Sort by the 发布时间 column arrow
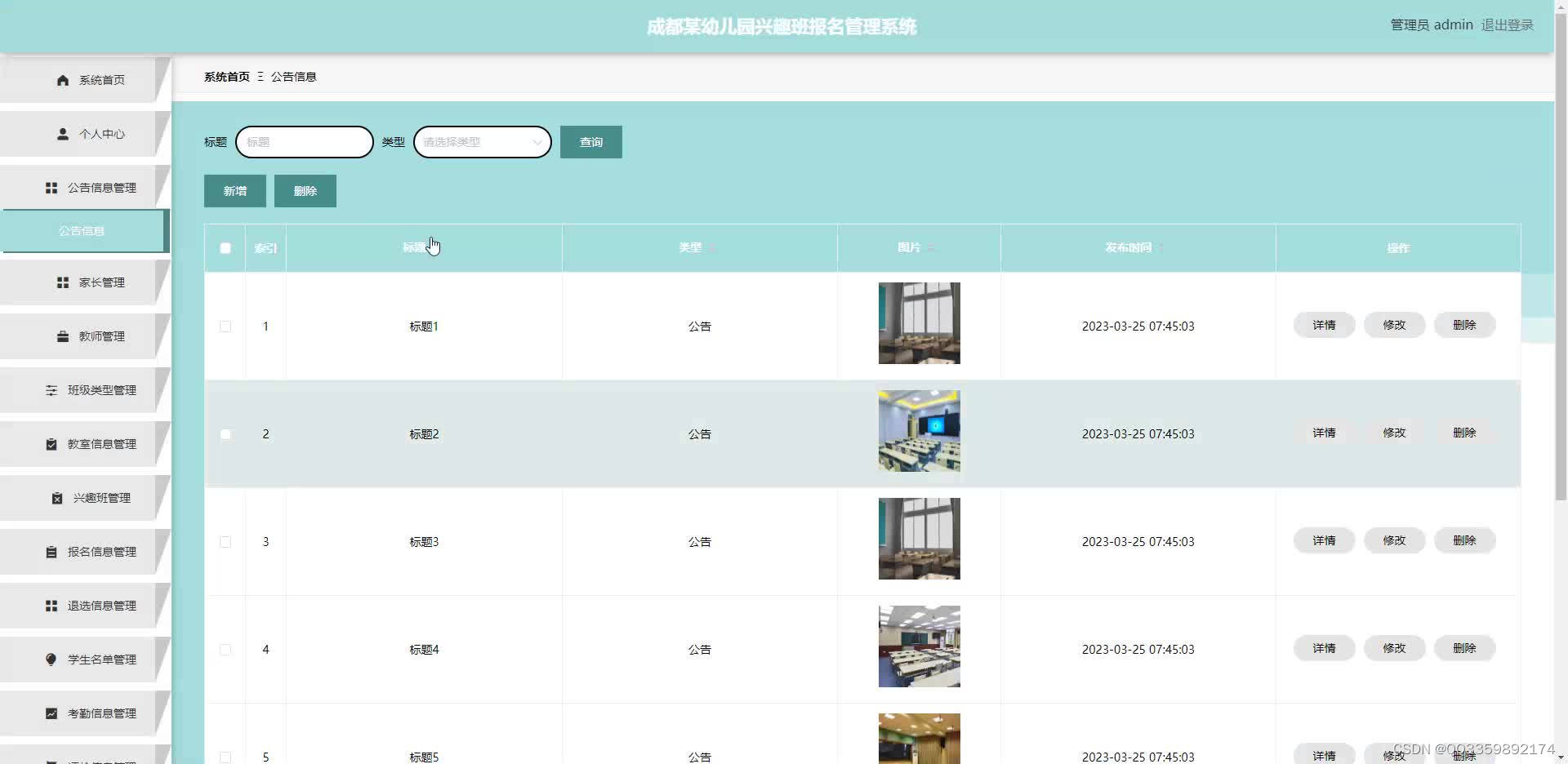 (1161, 247)
